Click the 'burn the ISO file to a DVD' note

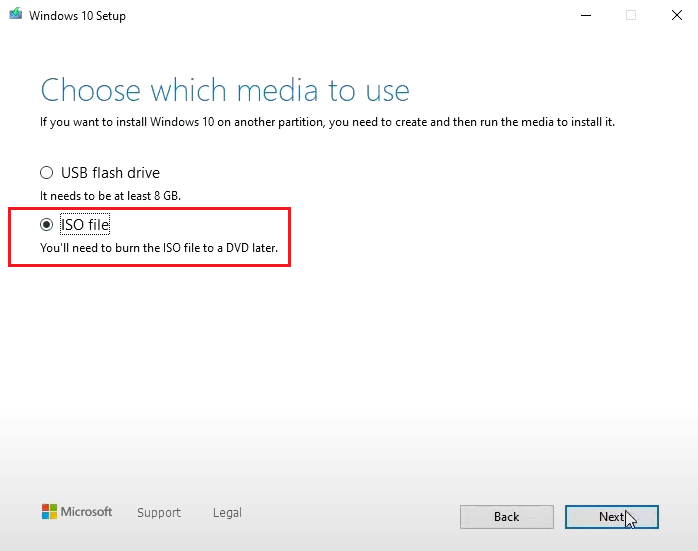(158, 247)
